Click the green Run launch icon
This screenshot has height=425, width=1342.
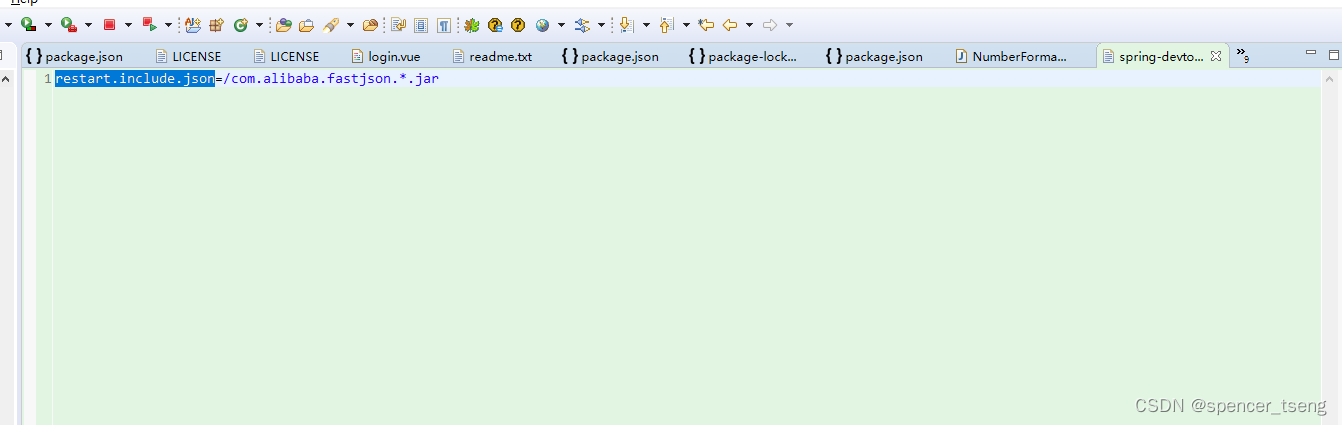pos(28,24)
